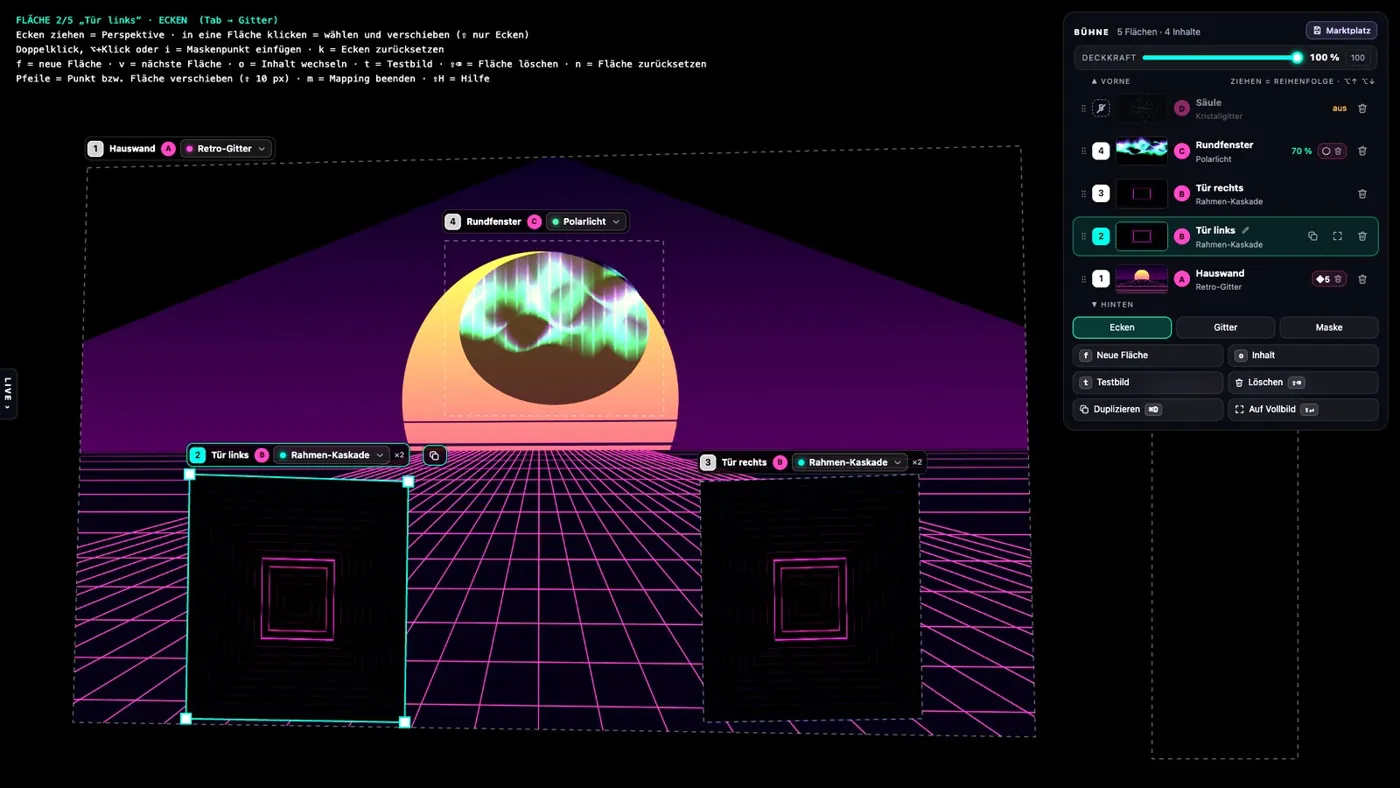Click the 'Rundfenster' name in the surface list

click(1224, 145)
